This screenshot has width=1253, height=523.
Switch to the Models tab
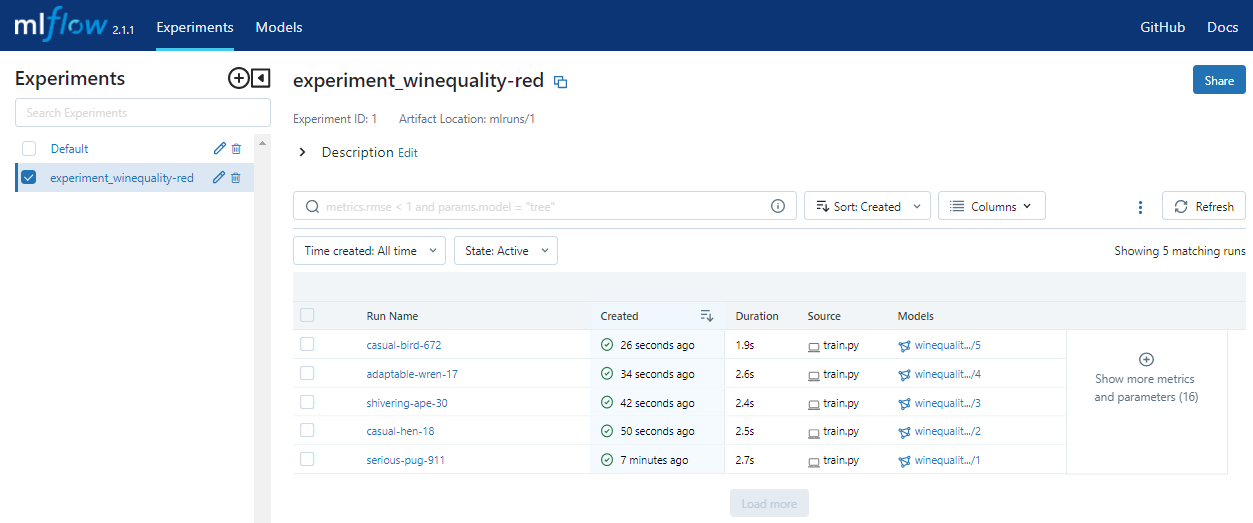pos(279,27)
